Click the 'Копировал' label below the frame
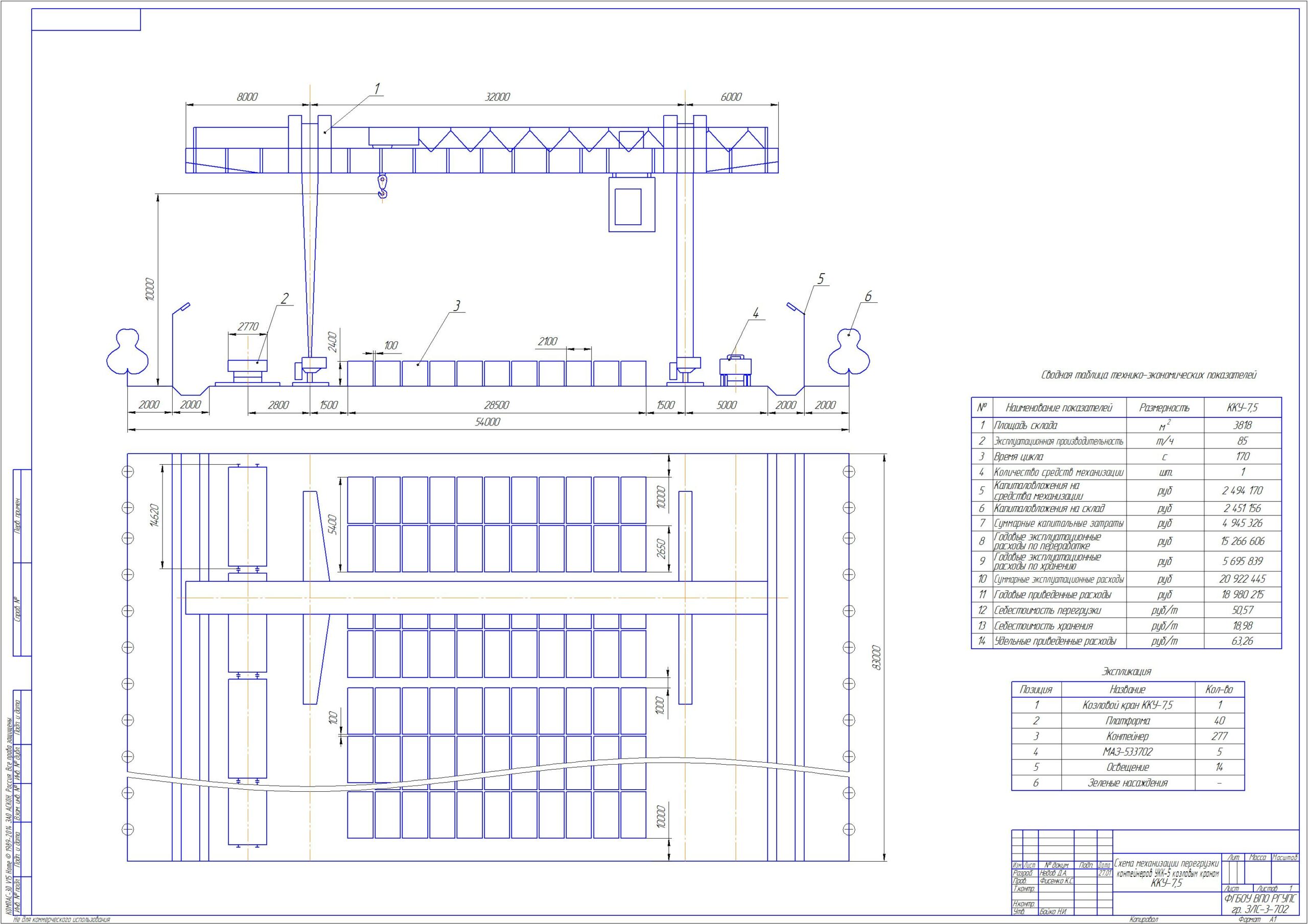The width and height of the screenshot is (1308, 924). point(1144,920)
